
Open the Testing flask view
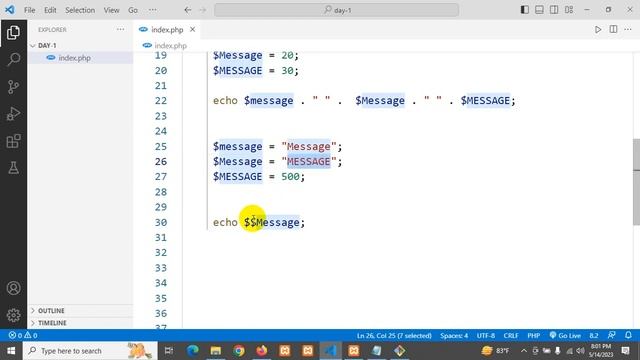click(13, 168)
